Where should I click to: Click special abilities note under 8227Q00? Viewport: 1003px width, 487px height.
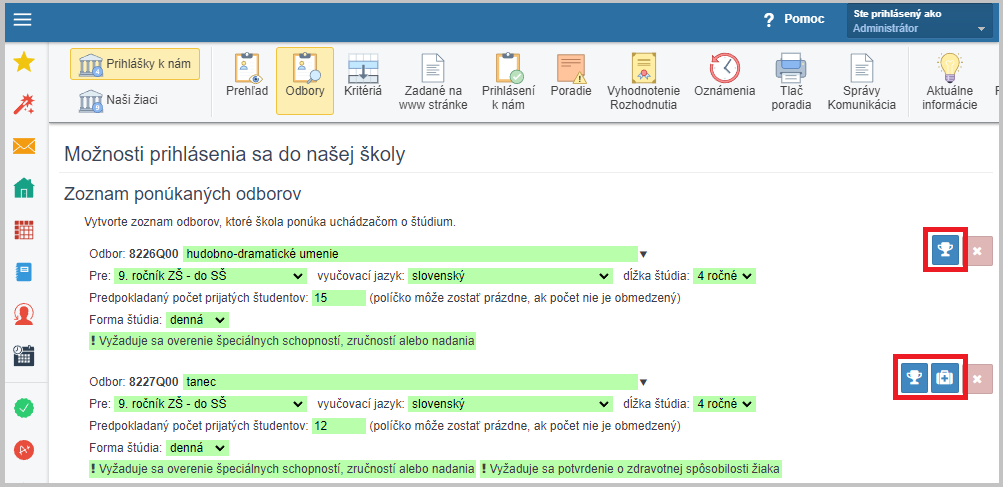(x=282, y=470)
